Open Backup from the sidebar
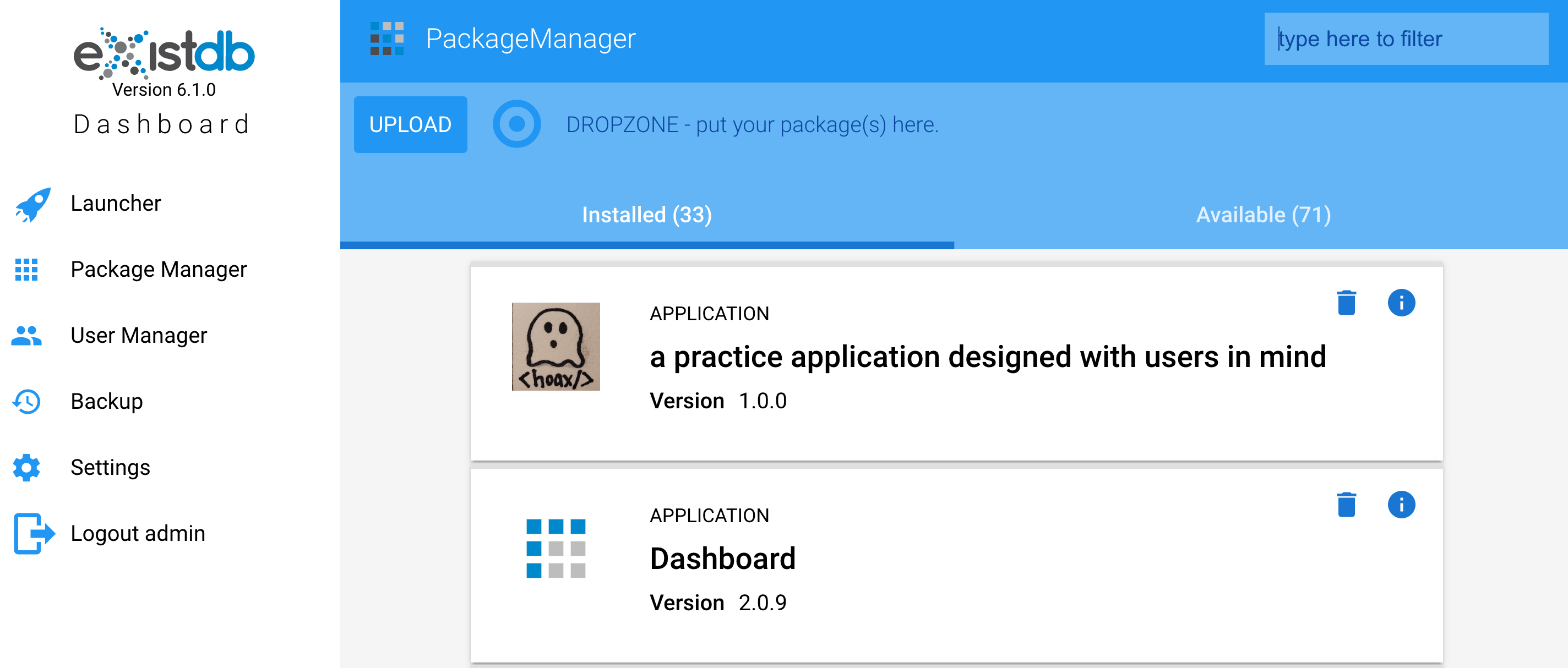The height and width of the screenshot is (668, 1568). point(106,402)
